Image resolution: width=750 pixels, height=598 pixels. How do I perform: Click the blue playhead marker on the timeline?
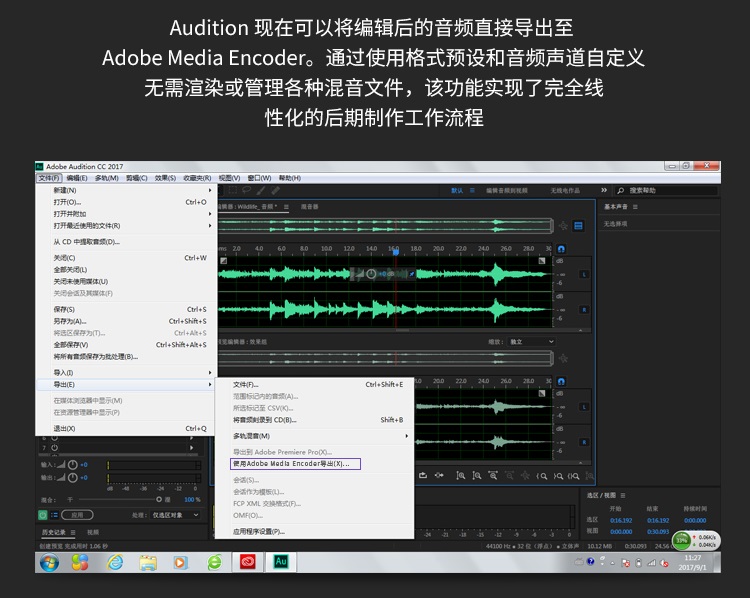pyautogui.click(x=396, y=252)
